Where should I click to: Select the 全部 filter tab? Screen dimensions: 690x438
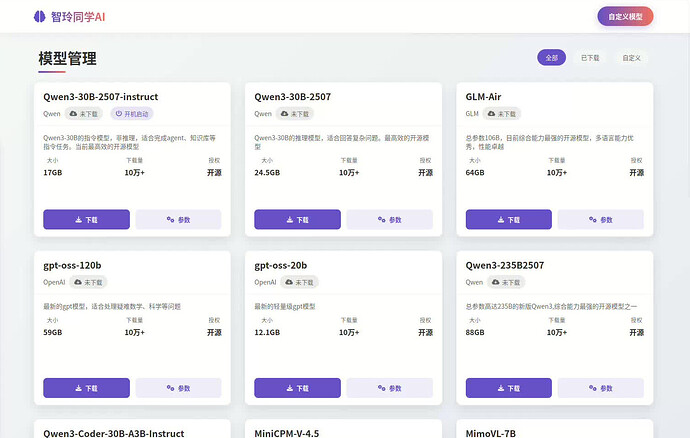click(551, 58)
